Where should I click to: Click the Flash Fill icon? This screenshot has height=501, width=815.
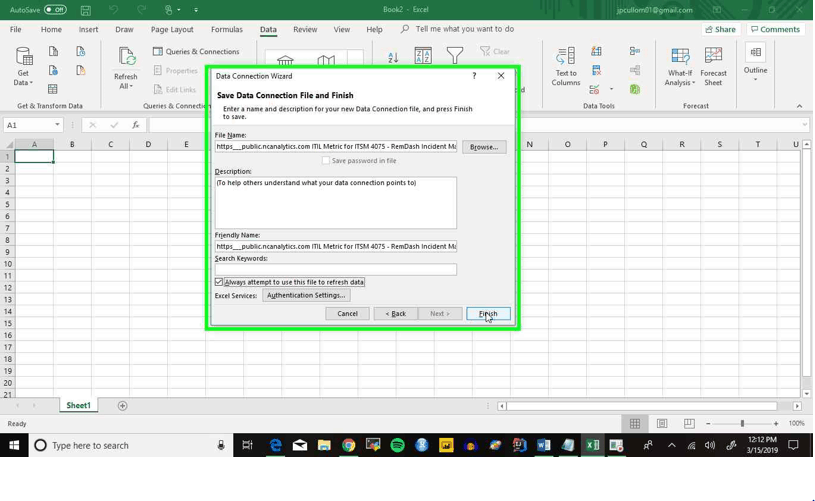(x=596, y=51)
